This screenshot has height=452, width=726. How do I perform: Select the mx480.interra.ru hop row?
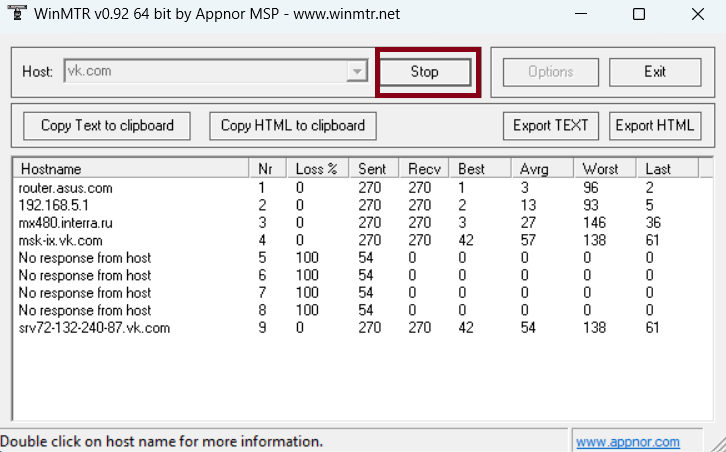pos(66,223)
